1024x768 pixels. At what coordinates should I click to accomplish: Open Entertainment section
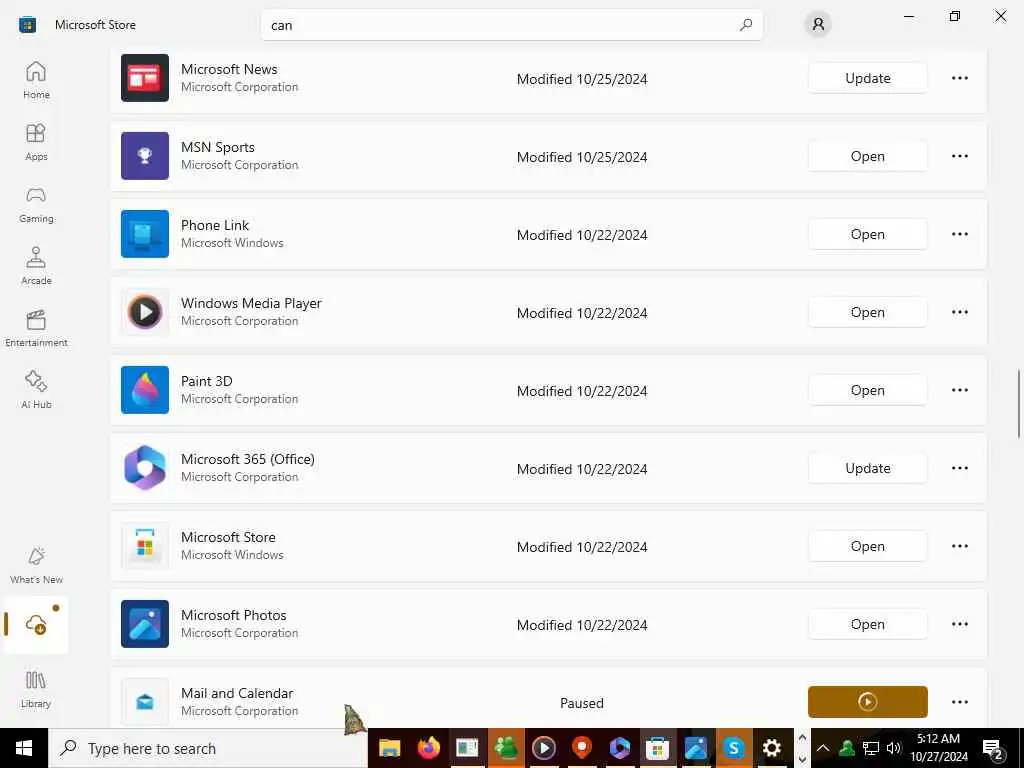(x=36, y=328)
